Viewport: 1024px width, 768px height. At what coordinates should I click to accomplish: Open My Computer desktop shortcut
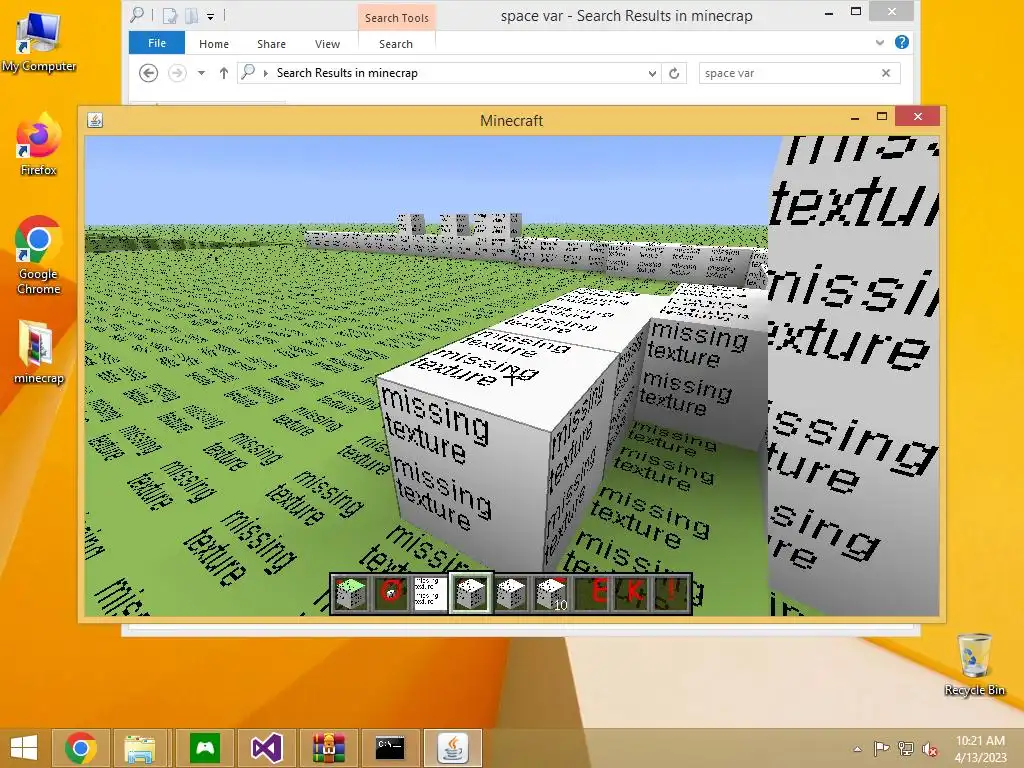[x=39, y=42]
